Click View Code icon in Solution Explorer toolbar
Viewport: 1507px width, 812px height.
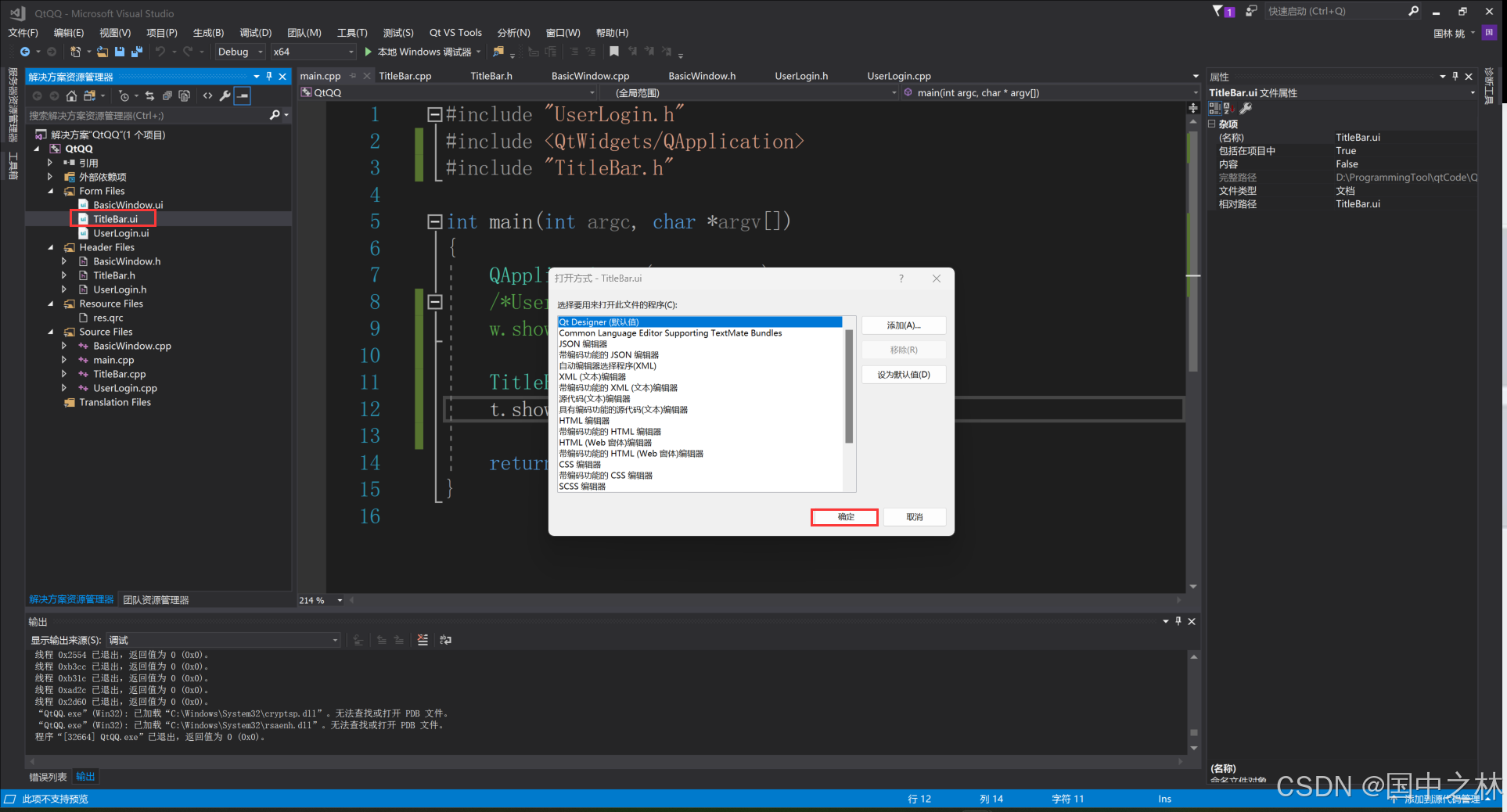pyautogui.click(x=207, y=95)
